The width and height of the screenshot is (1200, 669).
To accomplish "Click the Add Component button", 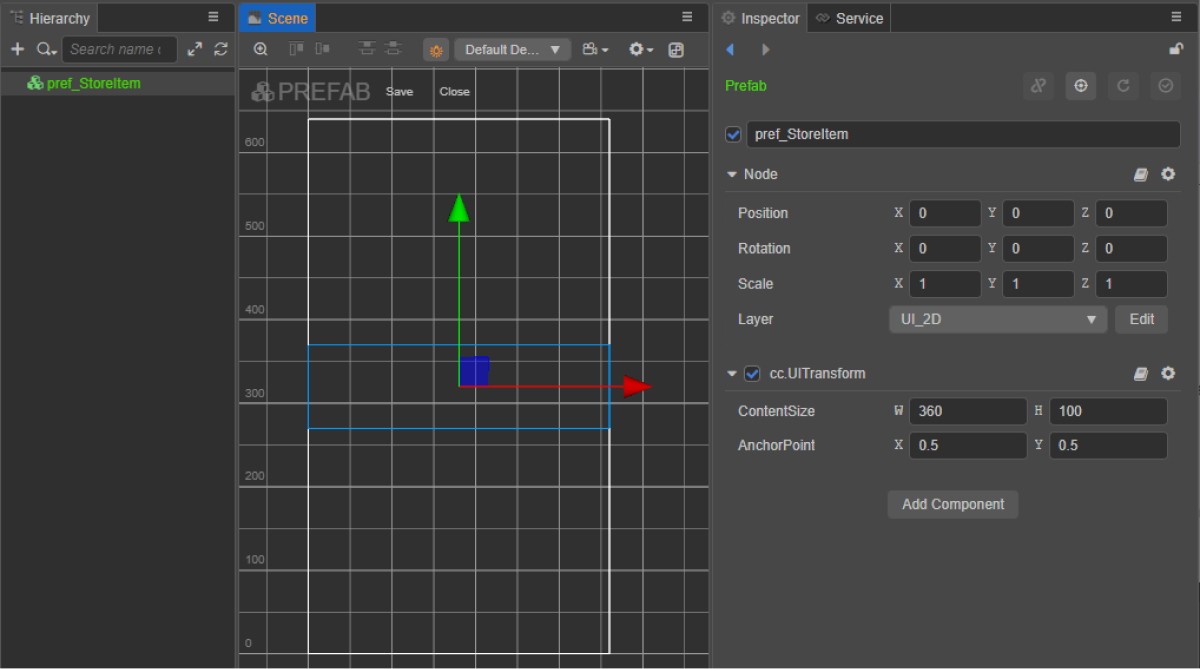I will (952, 504).
